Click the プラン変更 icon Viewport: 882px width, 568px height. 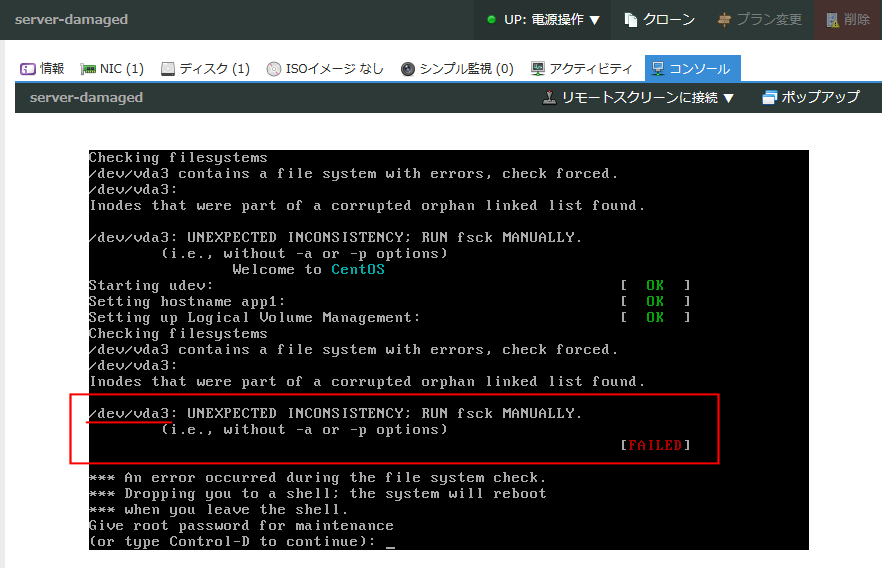pos(725,20)
